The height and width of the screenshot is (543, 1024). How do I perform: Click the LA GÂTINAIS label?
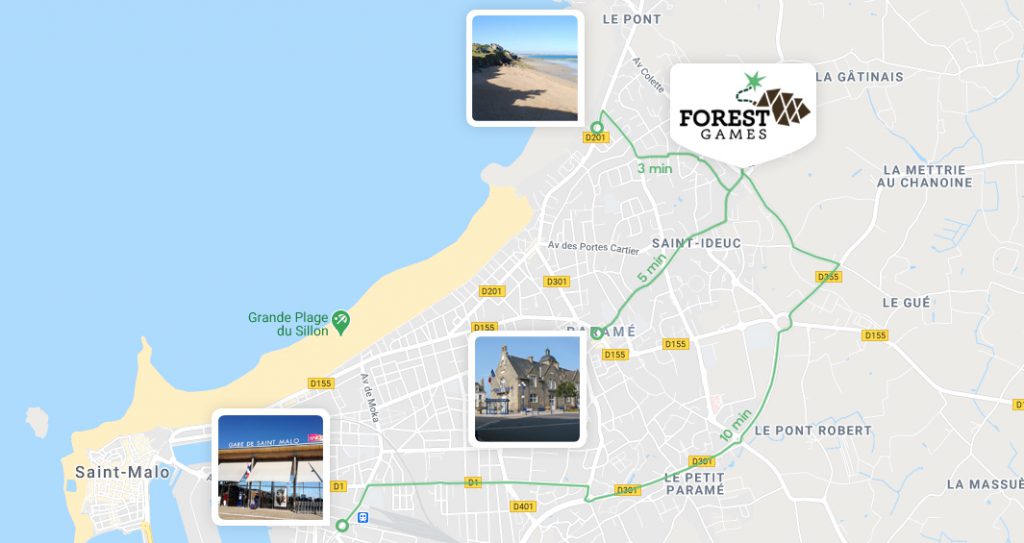(859, 77)
